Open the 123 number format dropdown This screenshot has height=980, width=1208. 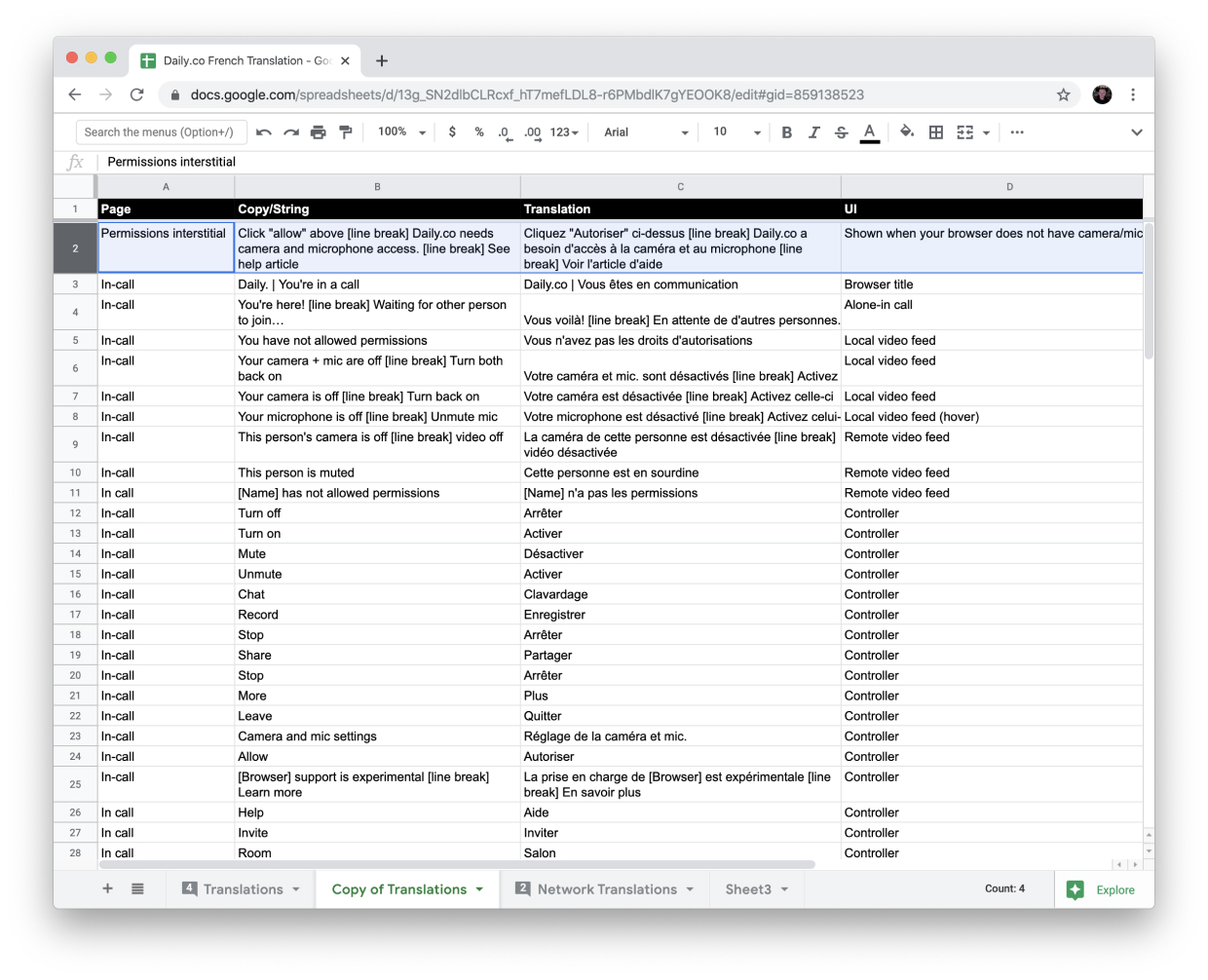coord(564,132)
